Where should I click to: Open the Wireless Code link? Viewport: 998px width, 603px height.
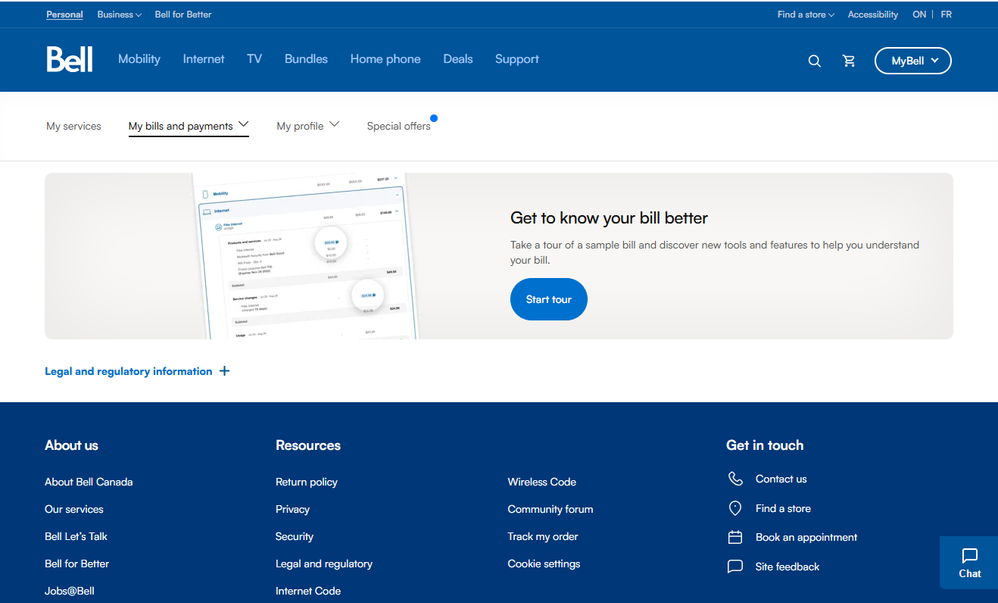click(x=542, y=482)
